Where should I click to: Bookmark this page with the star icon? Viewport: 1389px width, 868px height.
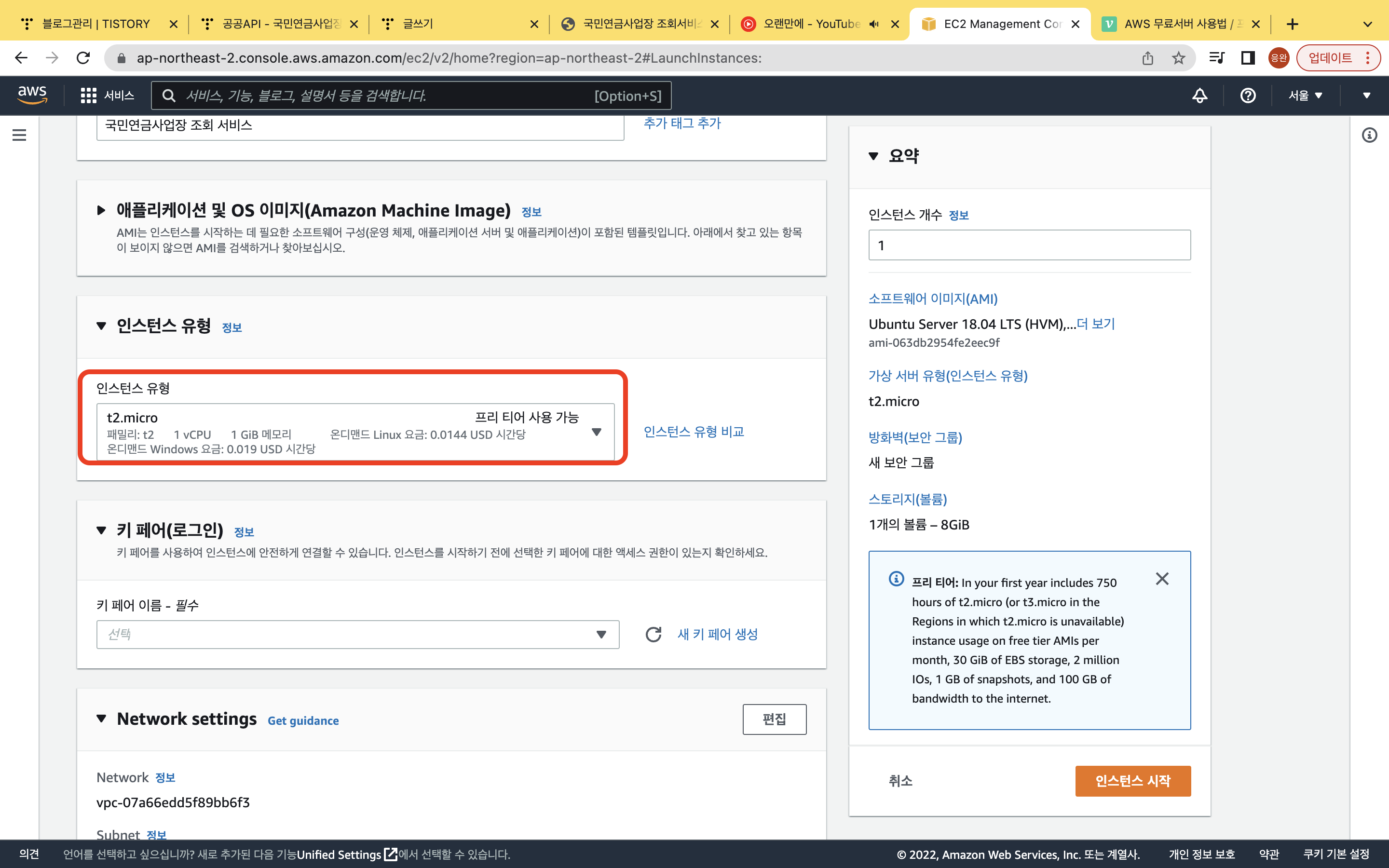click(1178, 58)
